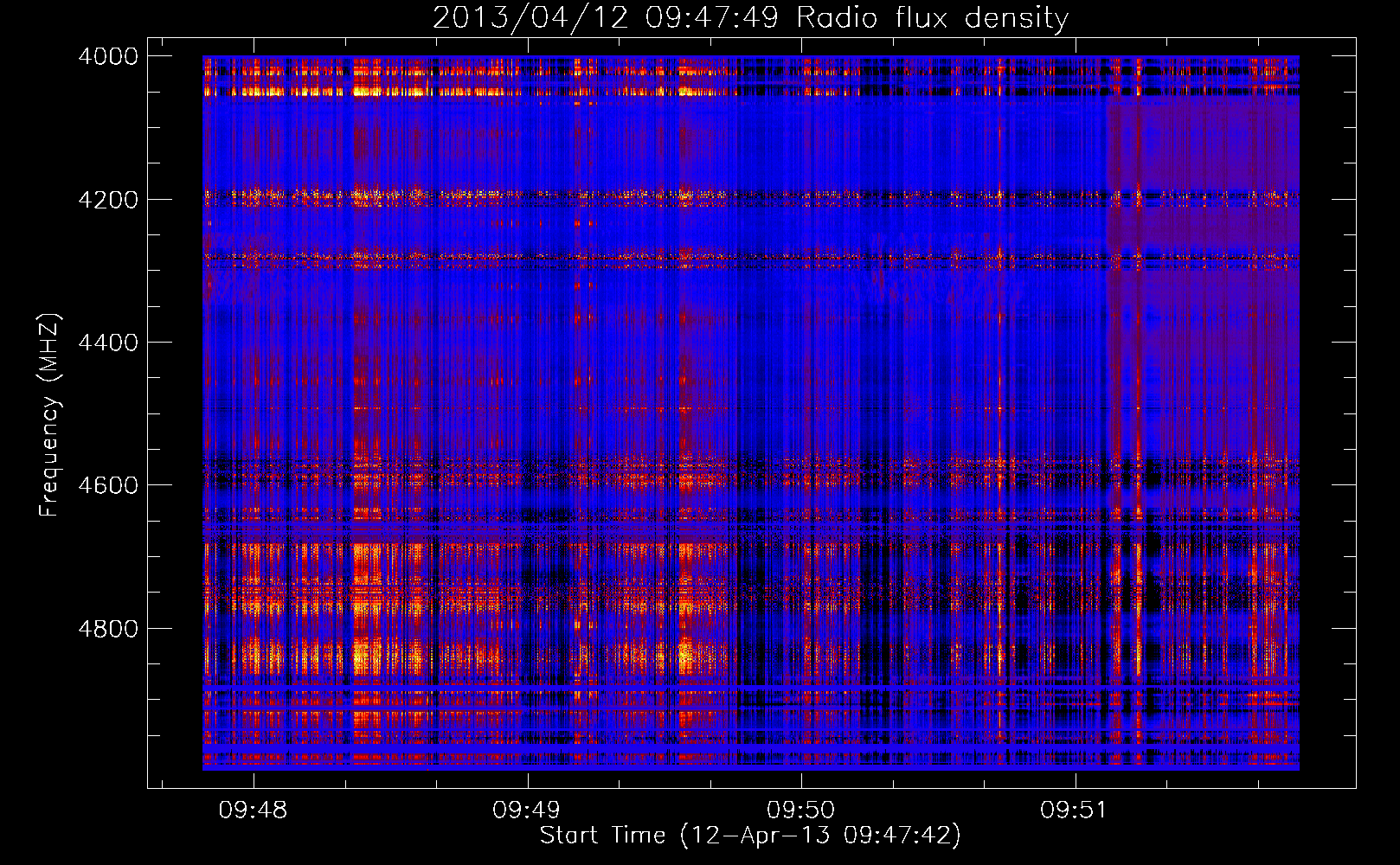The width and height of the screenshot is (1400, 865).
Task: Click the 09:48 time axis label
Action: click(253, 811)
